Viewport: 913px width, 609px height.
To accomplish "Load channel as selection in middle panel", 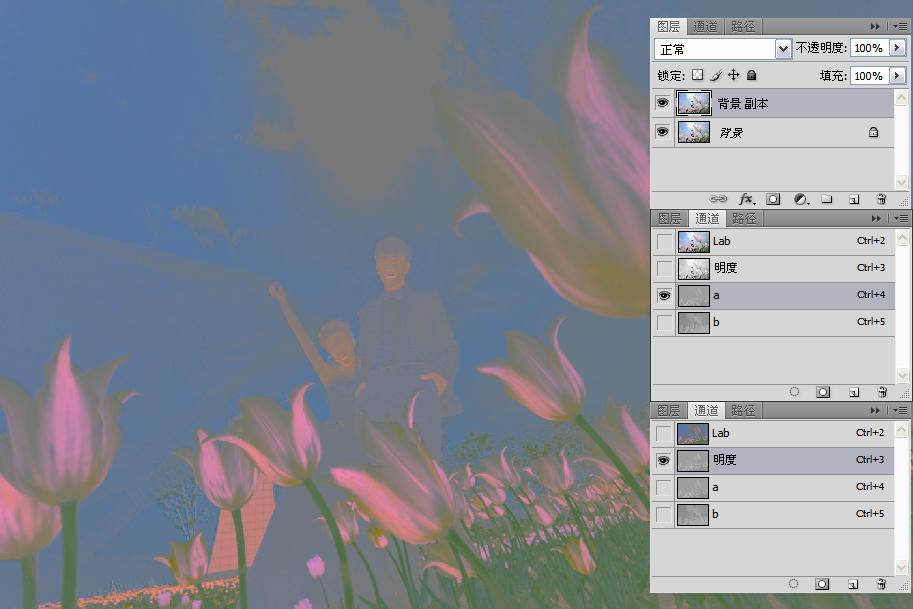I will [794, 392].
